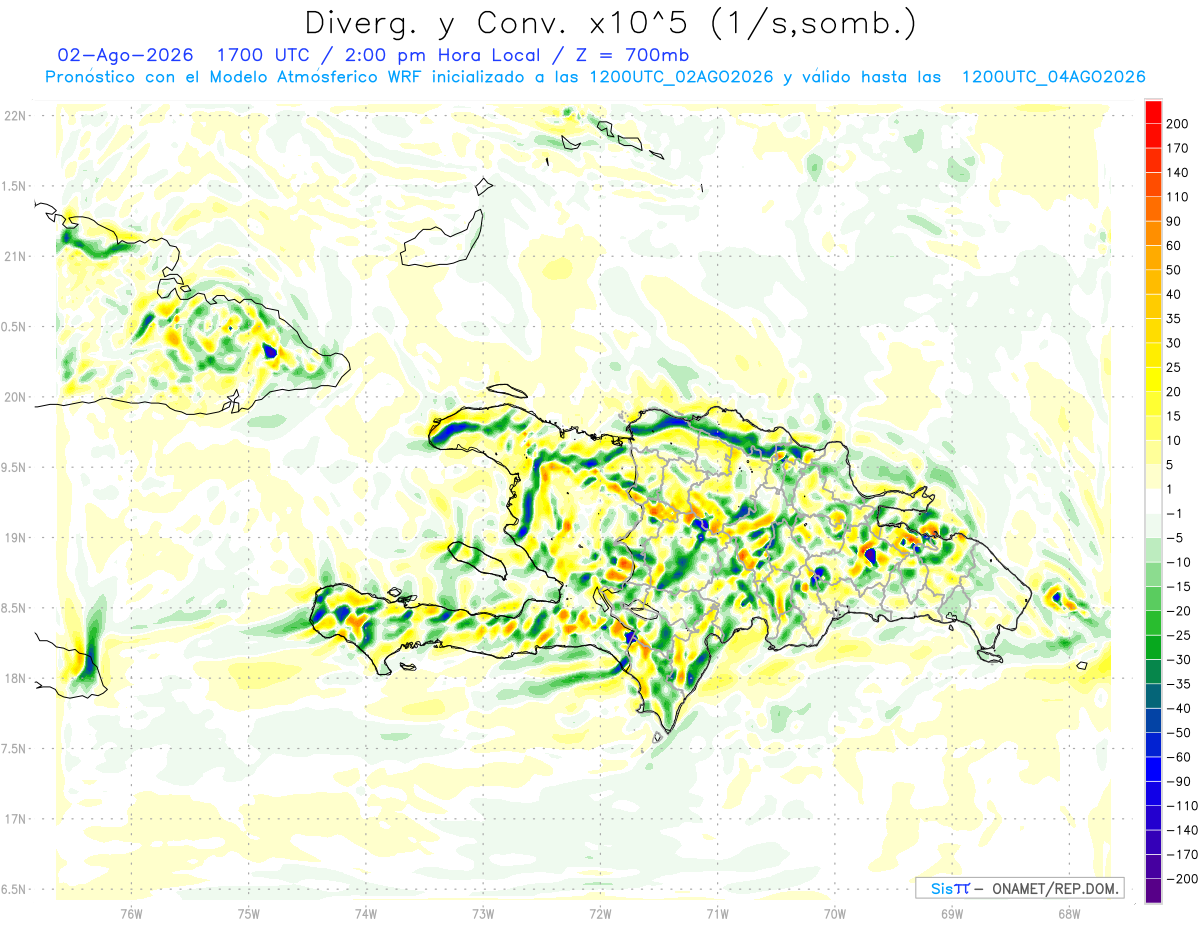Click the '22N' latitude axis label
This screenshot has height=927, width=1200.
pos(15,116)
